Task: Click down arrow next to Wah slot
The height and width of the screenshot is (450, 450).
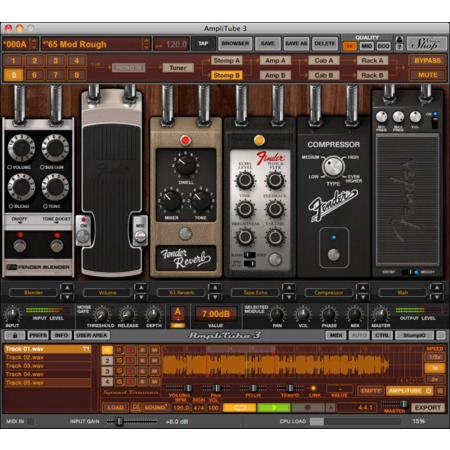Action: 436,297
